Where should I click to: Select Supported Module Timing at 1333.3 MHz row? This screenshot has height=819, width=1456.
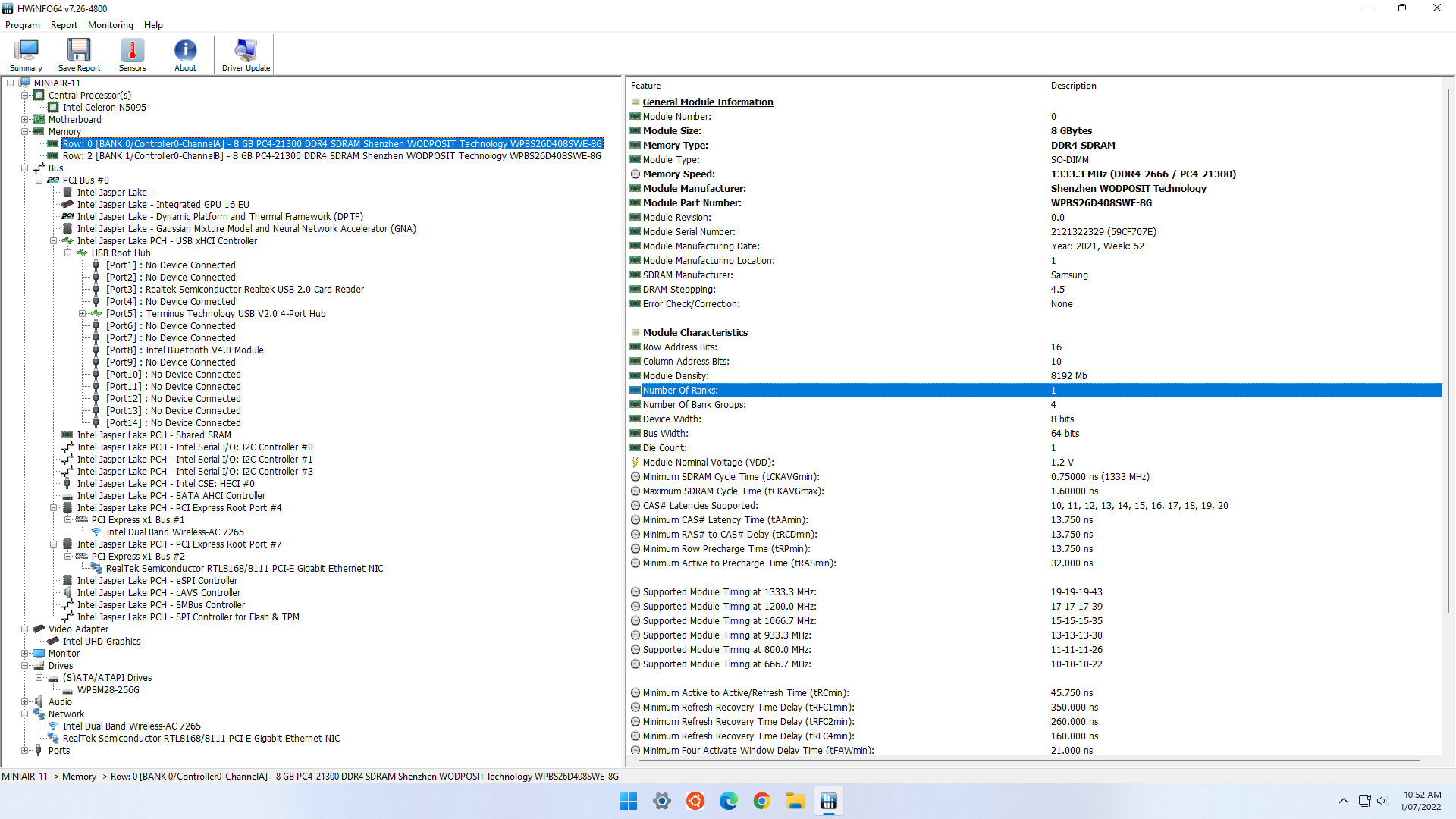tap(1034, 592)
